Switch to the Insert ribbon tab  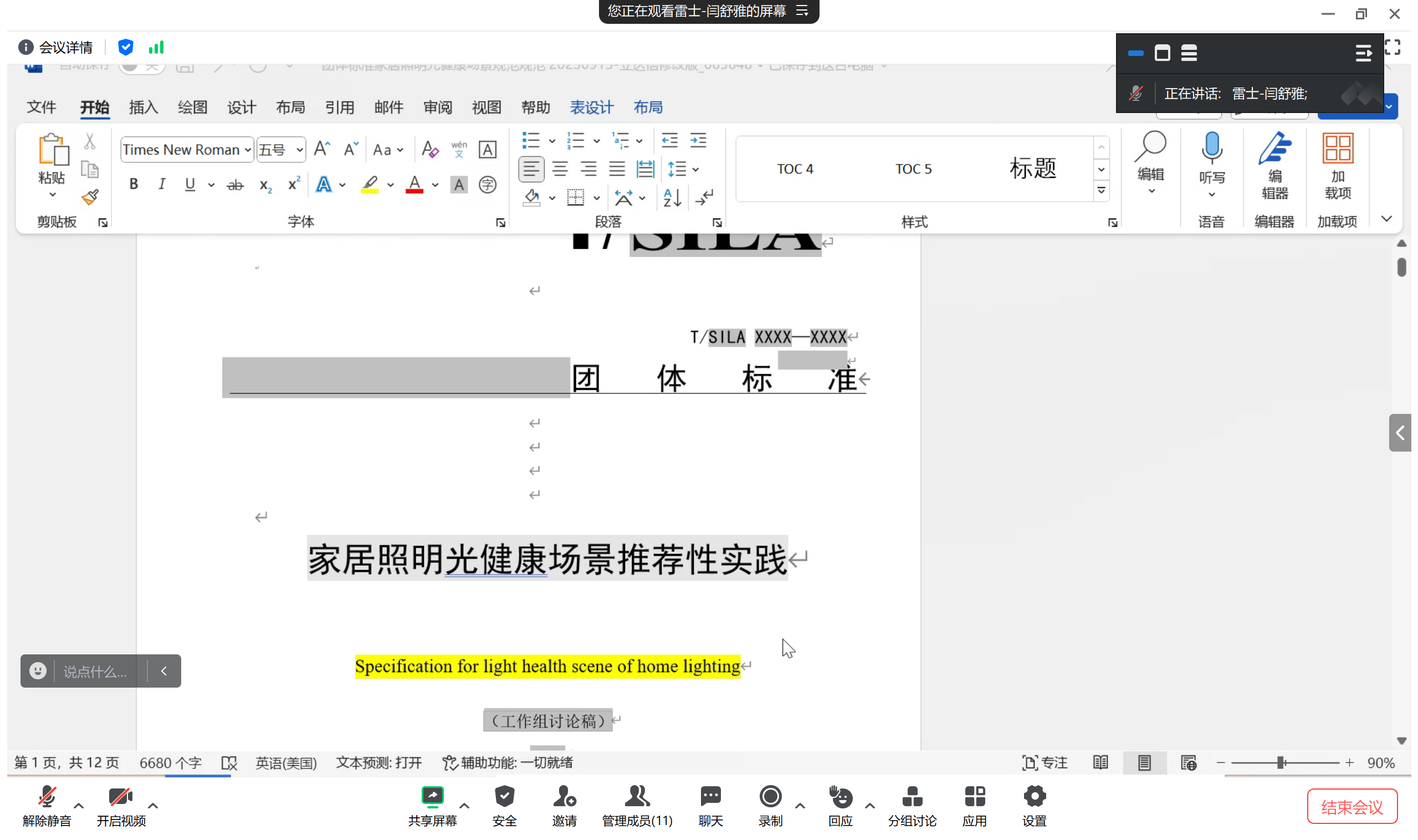coord(143,107)
